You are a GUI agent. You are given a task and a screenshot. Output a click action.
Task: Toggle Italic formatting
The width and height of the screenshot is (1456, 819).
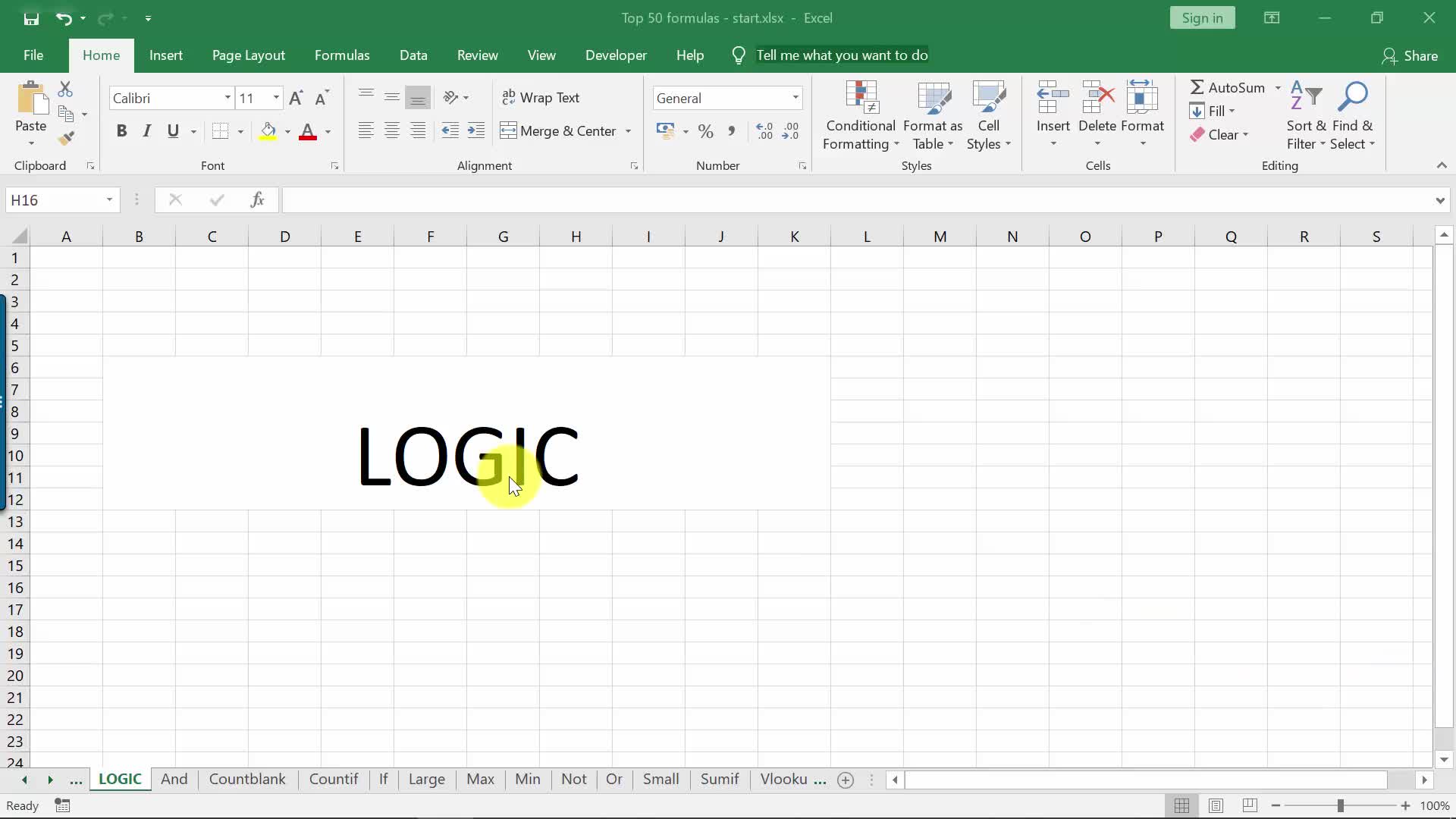click(x=147, y=130)
